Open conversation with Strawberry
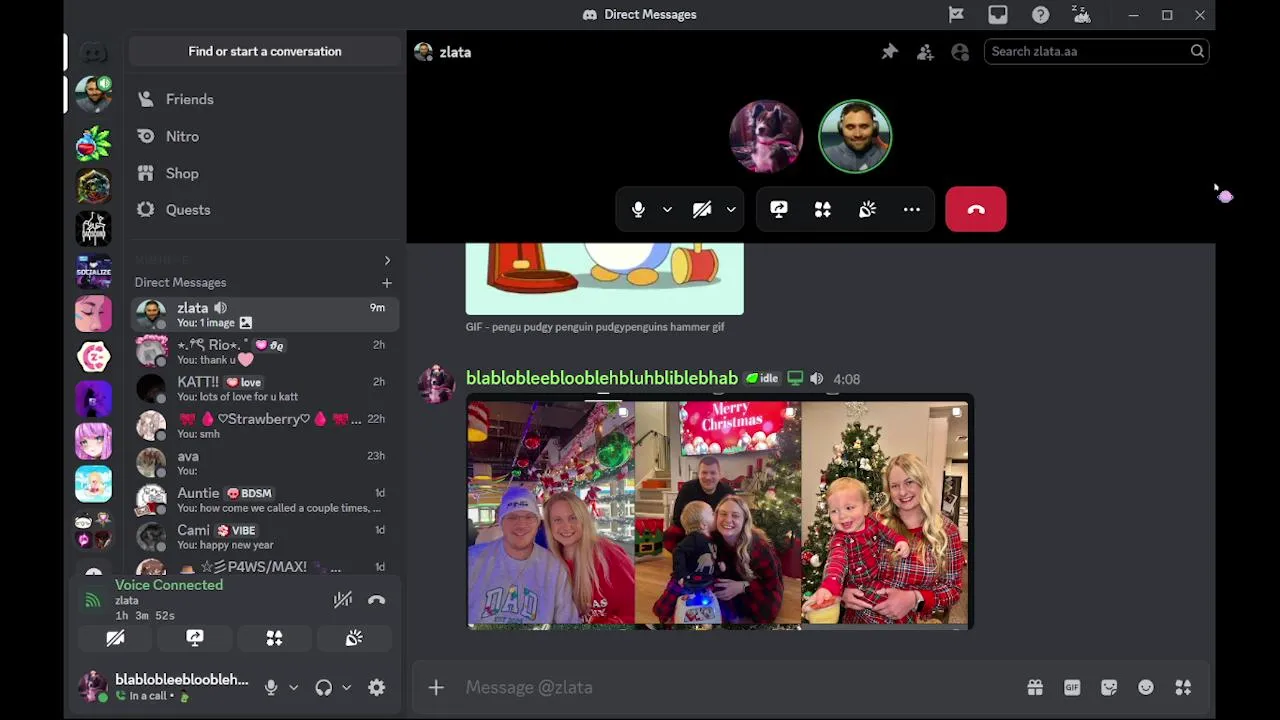This screenshot has height=720, width=1280. (x=265, y=426)
